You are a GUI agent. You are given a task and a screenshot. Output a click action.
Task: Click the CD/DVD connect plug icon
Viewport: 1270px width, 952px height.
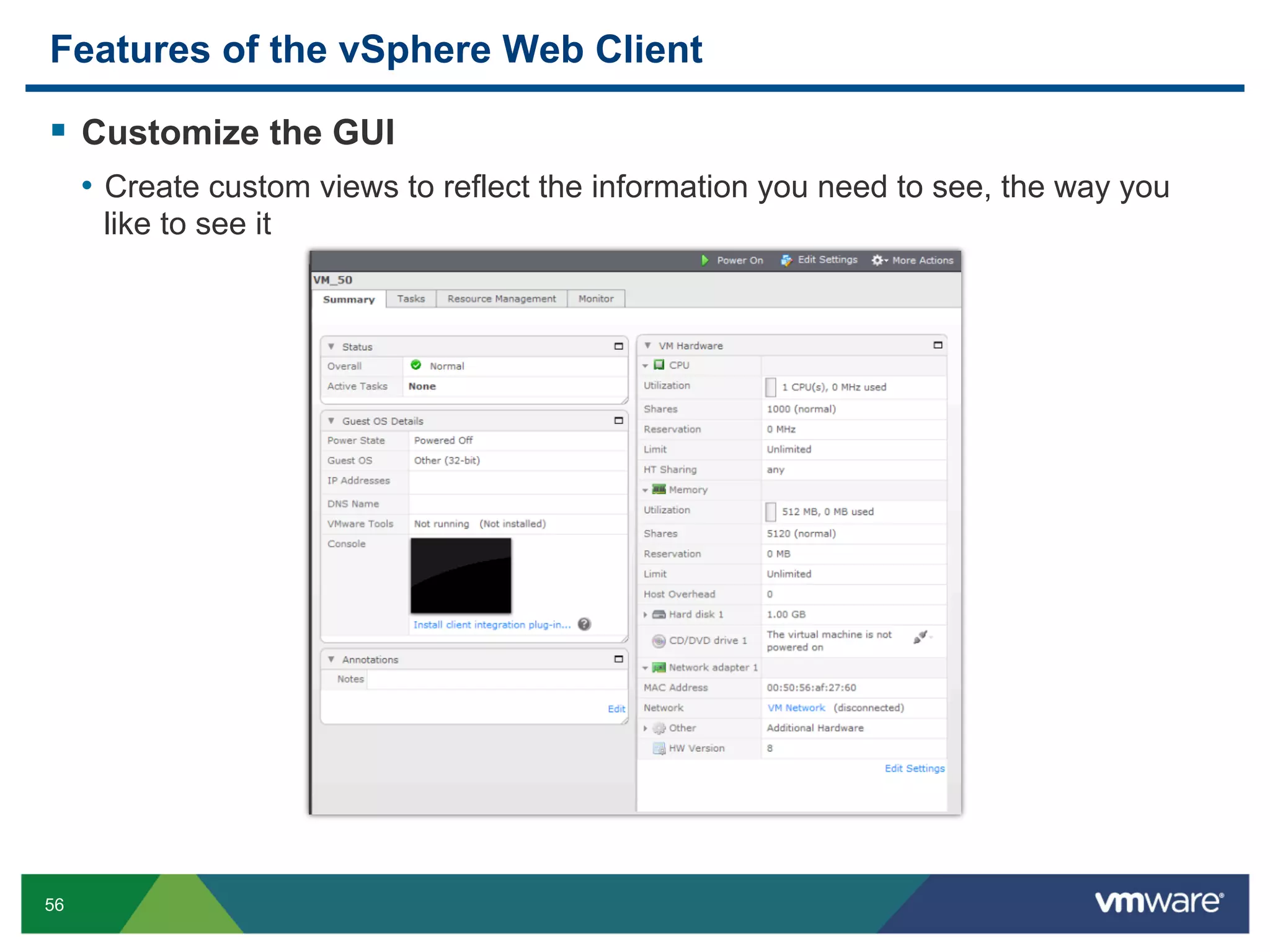pyautogui.click(x=921, y=637)
